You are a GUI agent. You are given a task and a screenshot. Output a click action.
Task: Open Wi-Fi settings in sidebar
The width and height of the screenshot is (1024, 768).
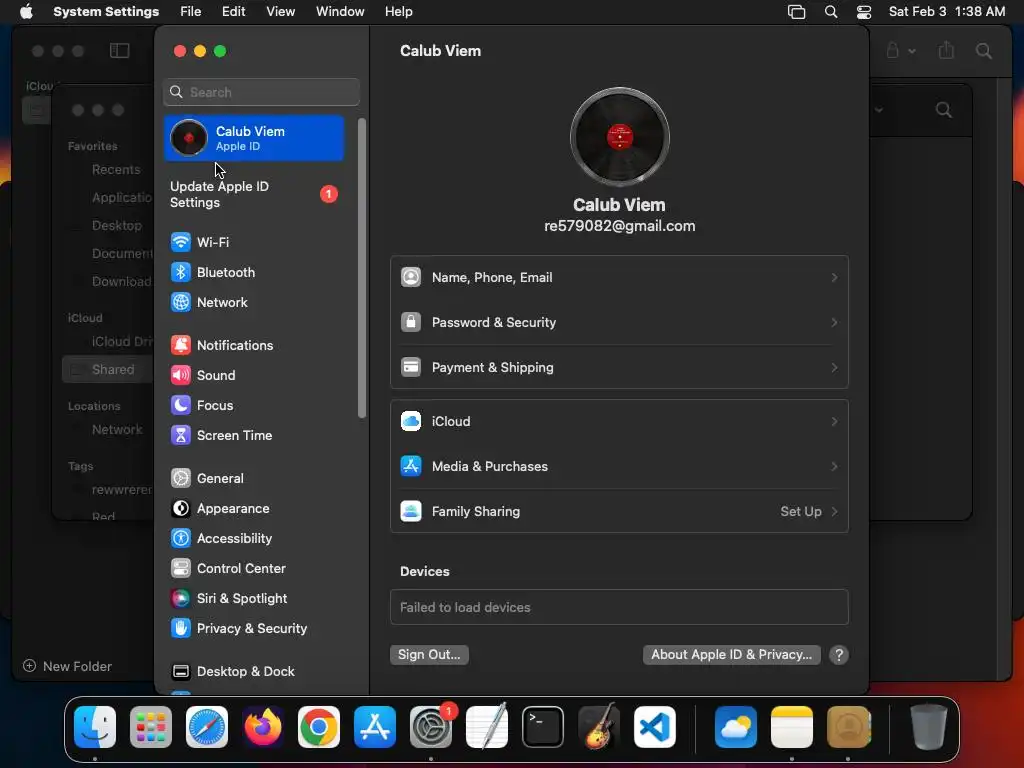pos(253,242)
